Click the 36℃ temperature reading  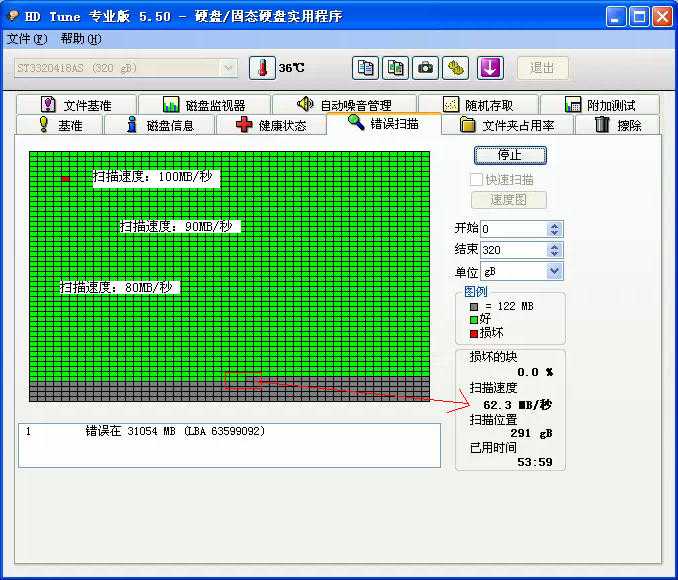[291, 68]
